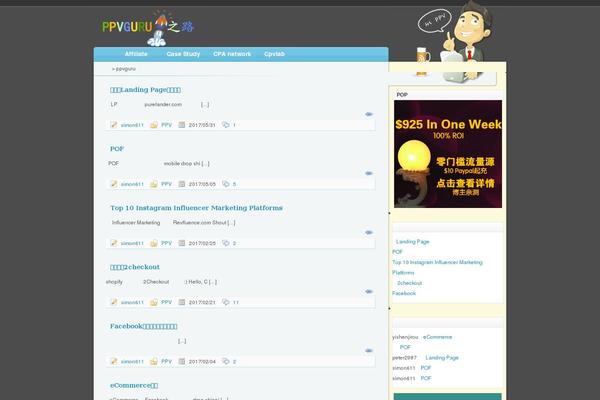Open the Case Study menu item
Image resolution: width=600 pixels, height=400 pixels.
pos(183,54)
